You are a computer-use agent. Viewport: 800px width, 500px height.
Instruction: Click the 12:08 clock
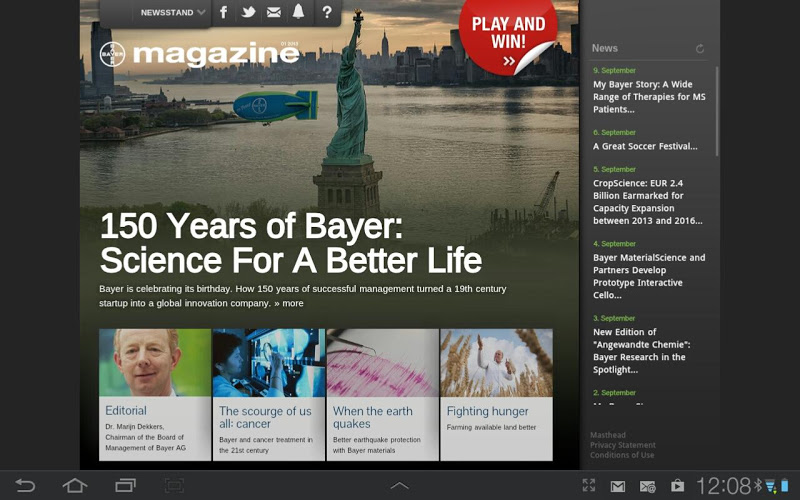(x=723, y=486)
